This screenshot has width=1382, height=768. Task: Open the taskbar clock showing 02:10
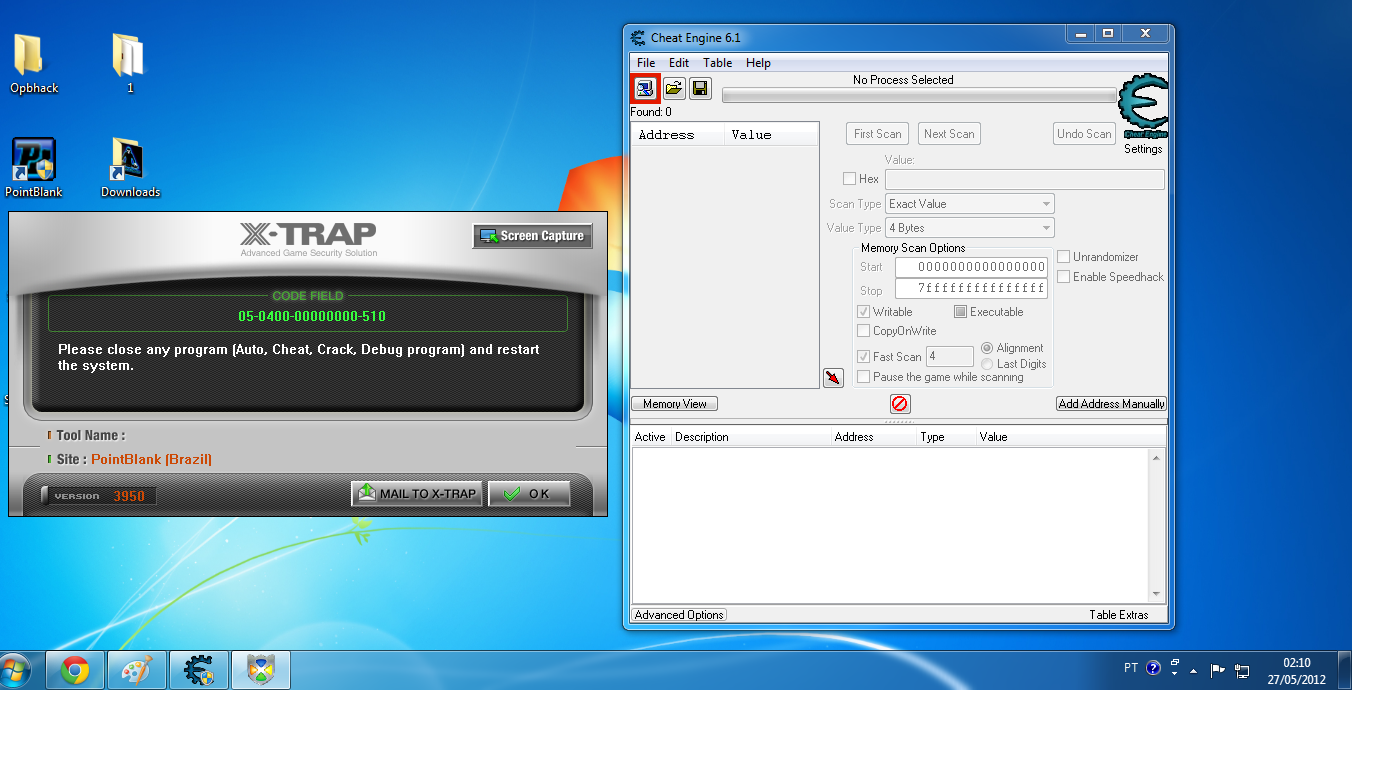click(1296, 670)
